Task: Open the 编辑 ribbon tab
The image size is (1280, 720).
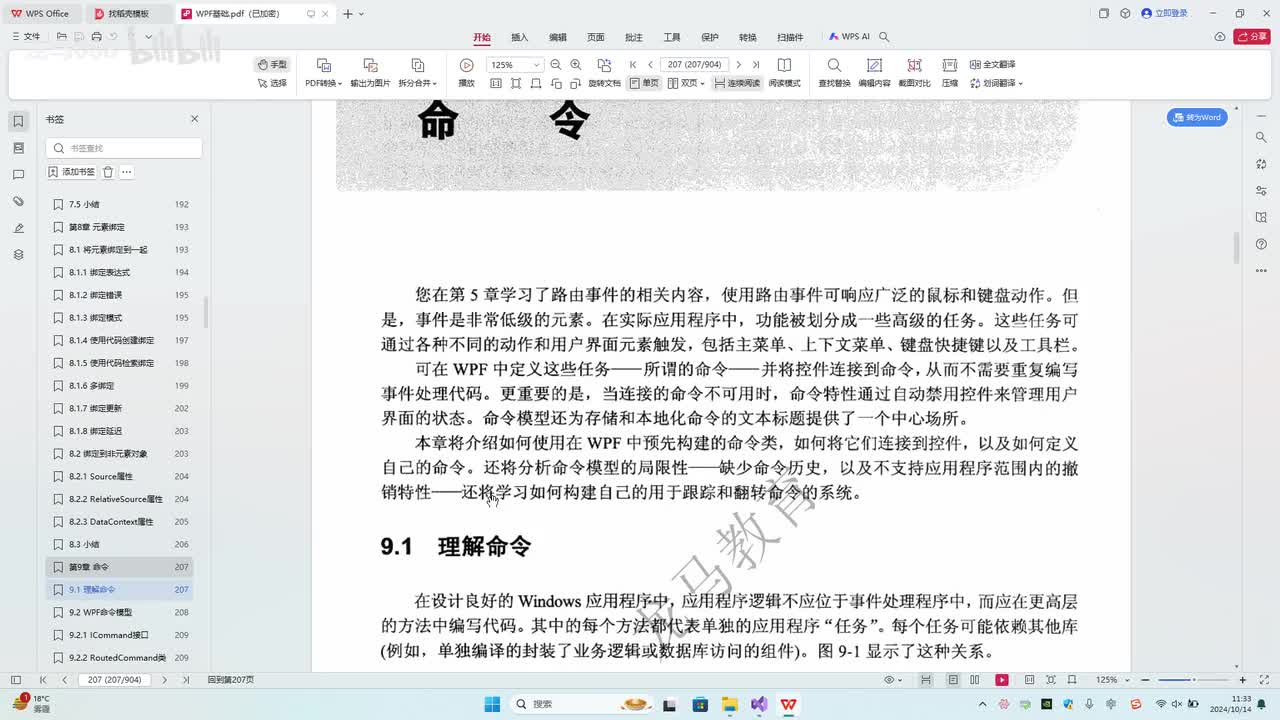Action: click(x=558, y=37)
